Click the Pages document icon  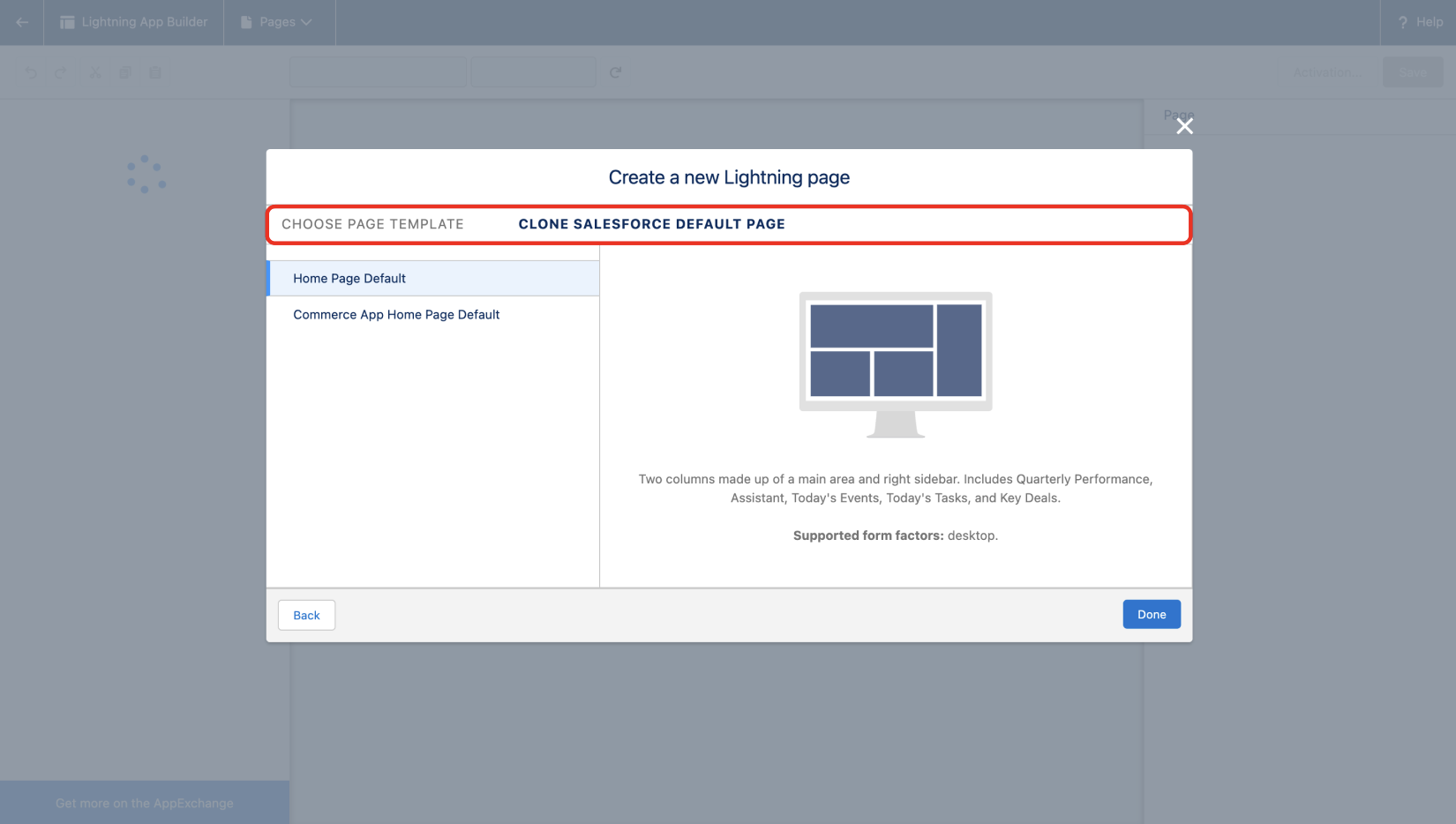(x=246, y=22)
